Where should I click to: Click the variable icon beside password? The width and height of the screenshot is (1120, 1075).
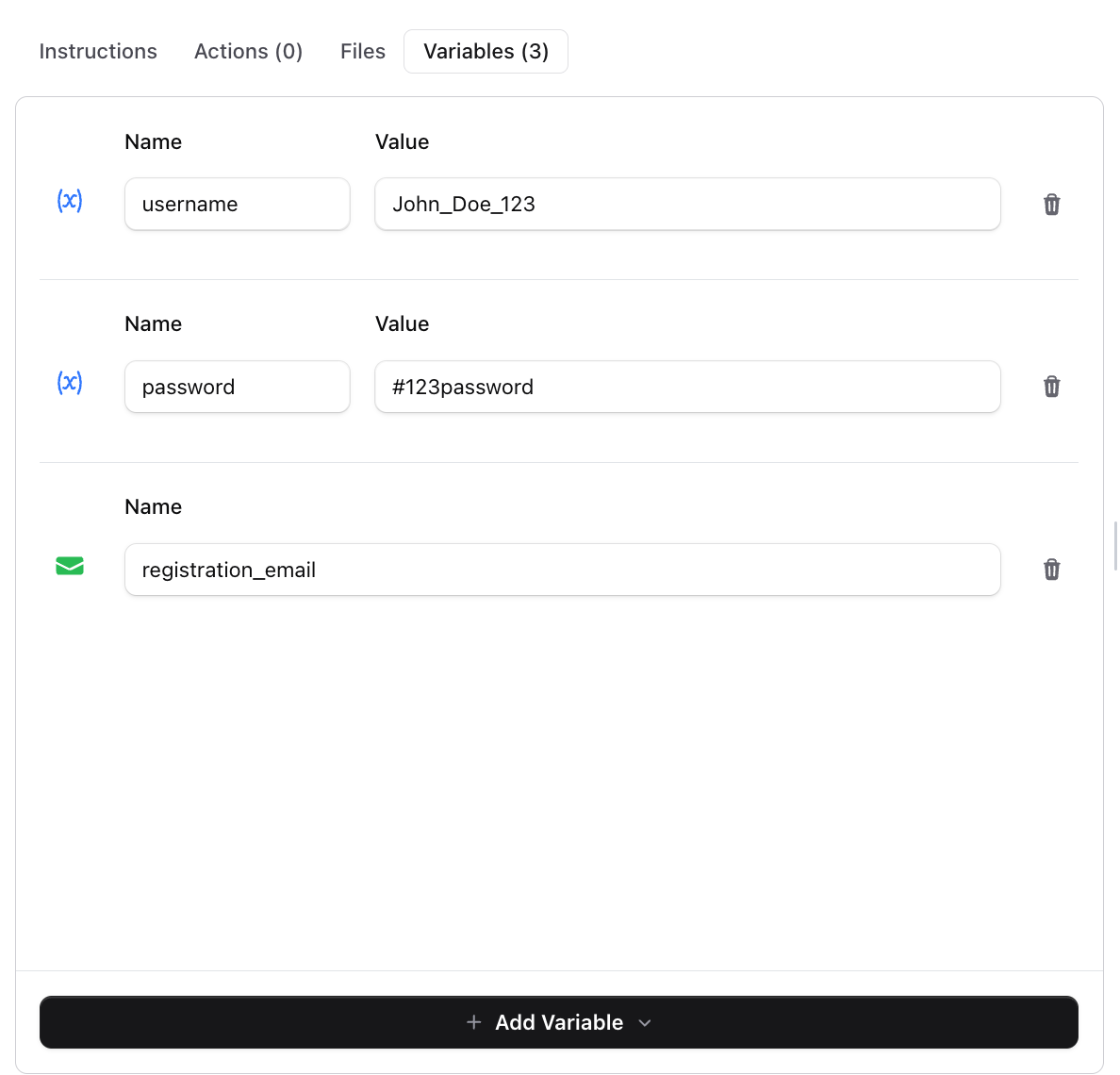tap(69, 383)
